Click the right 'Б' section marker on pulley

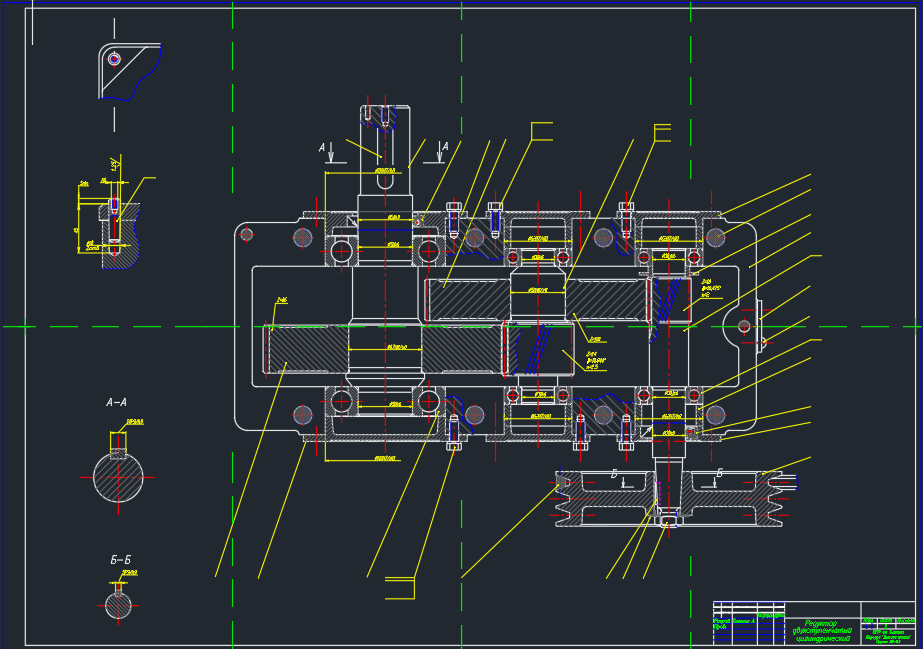(719, 474)
